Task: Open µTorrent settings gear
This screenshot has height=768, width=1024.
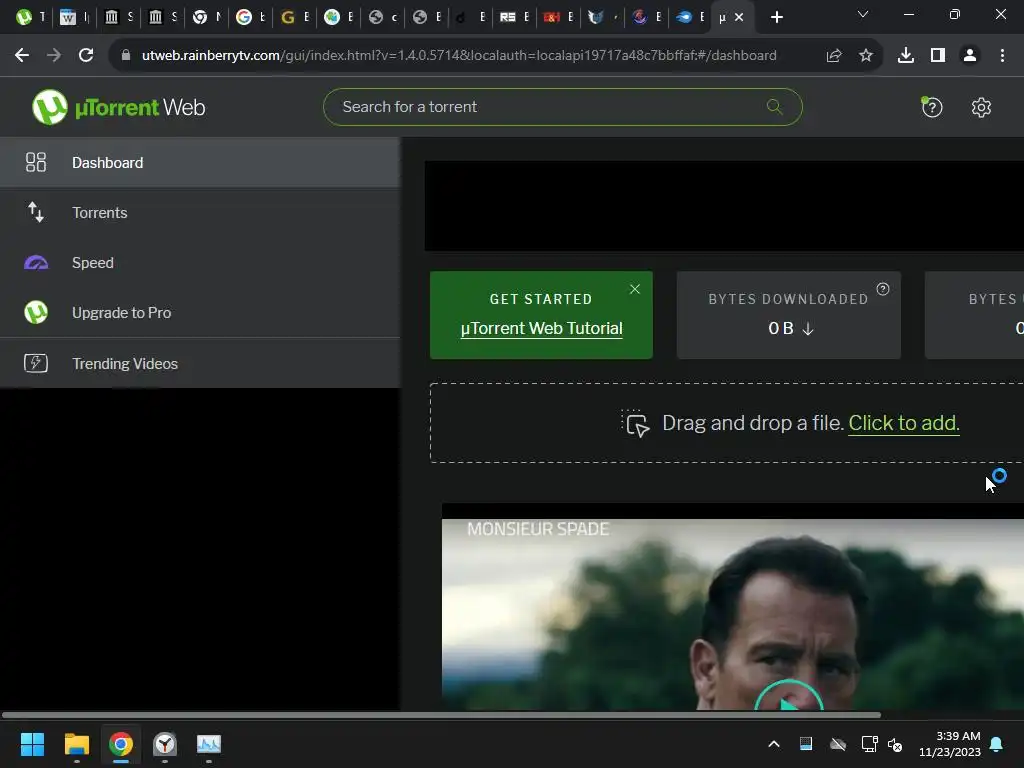Action: [x=981, y=107]
